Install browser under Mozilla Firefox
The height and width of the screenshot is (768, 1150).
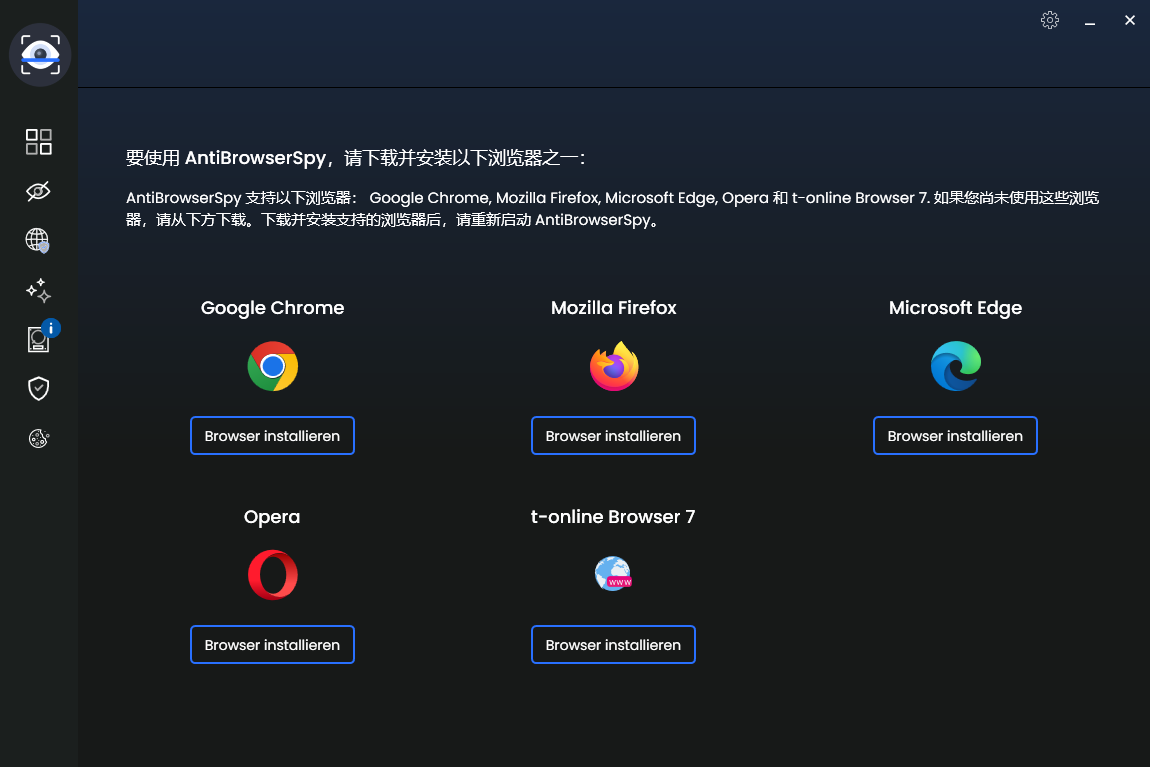613,436
